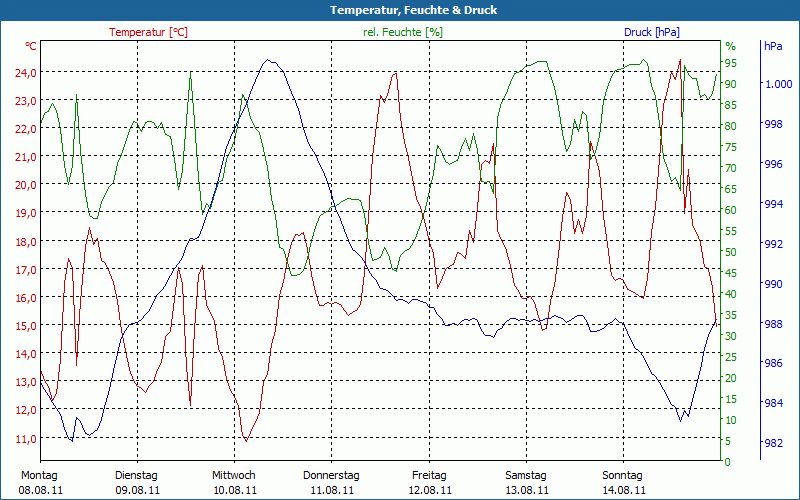Click the 'Samstag' day label
This screenshot has height=500, width=800.
click(x=526, y=476)
